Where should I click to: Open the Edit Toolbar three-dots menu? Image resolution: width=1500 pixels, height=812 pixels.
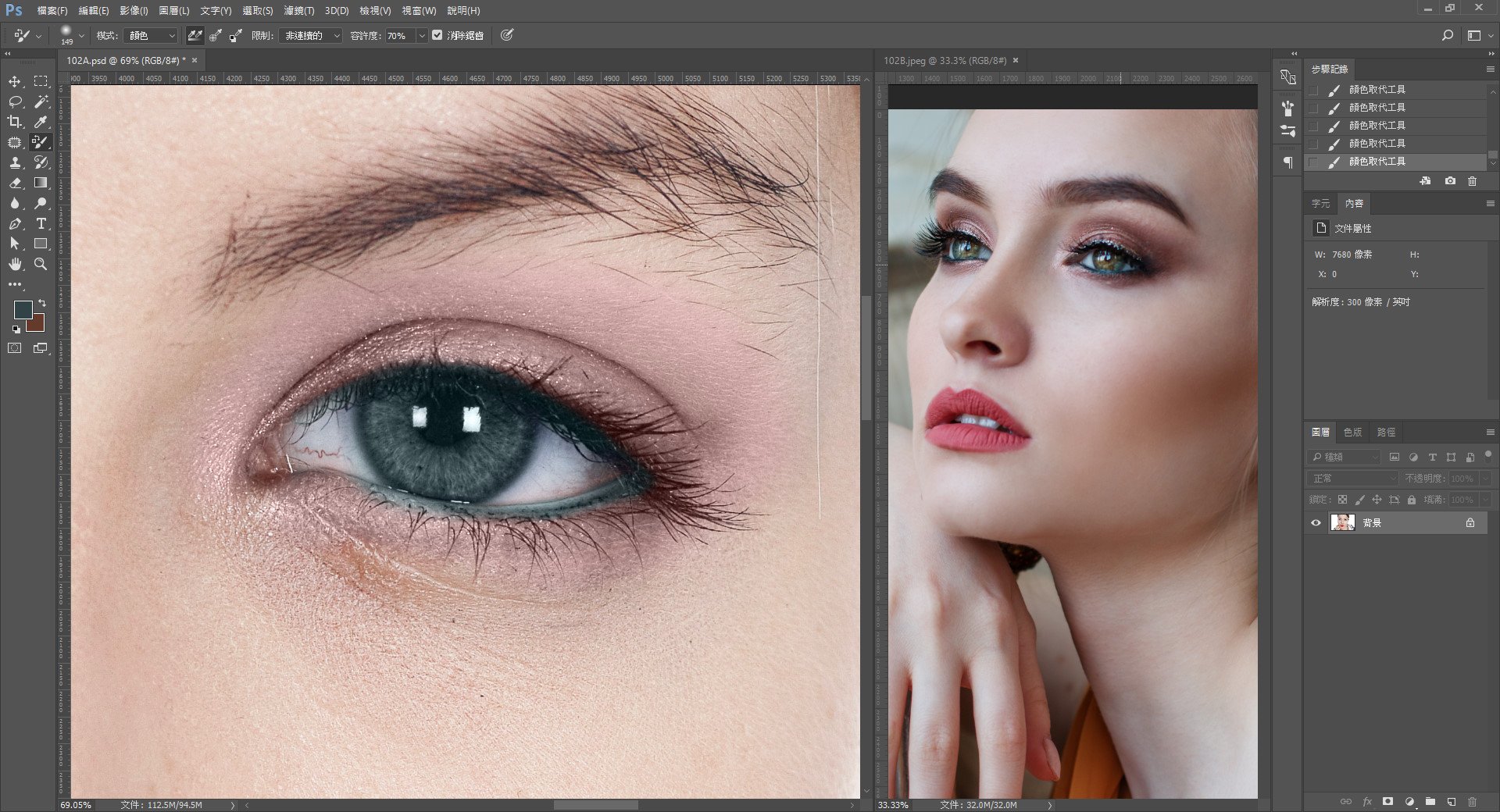click(x=15, y=284)
